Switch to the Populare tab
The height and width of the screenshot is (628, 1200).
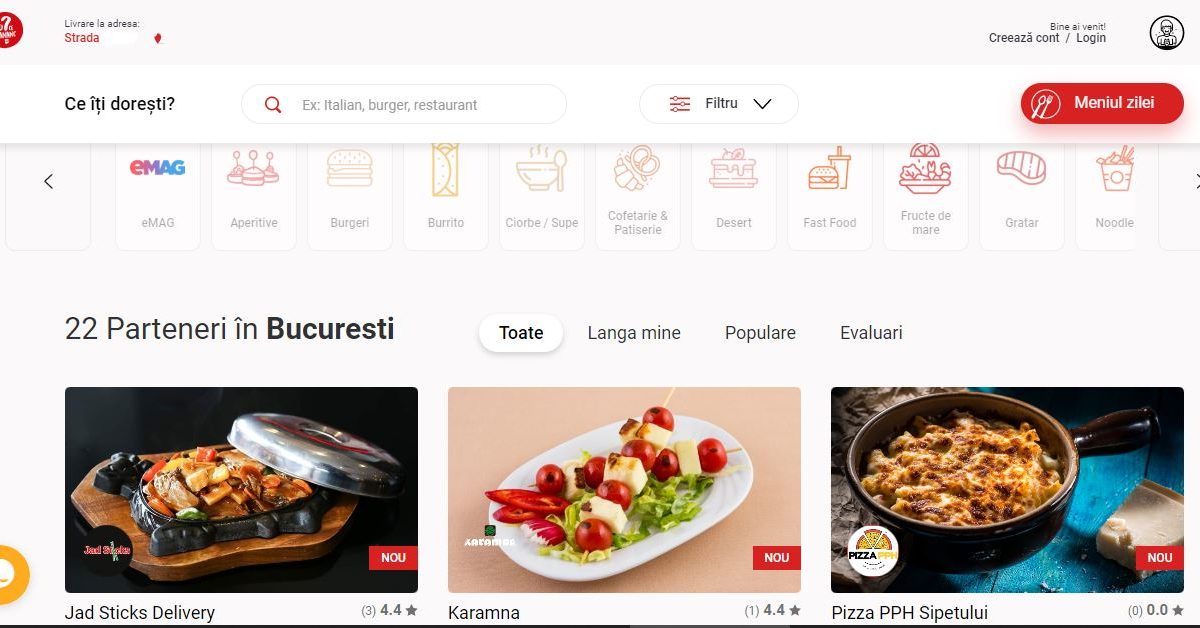tap(760, 333)
